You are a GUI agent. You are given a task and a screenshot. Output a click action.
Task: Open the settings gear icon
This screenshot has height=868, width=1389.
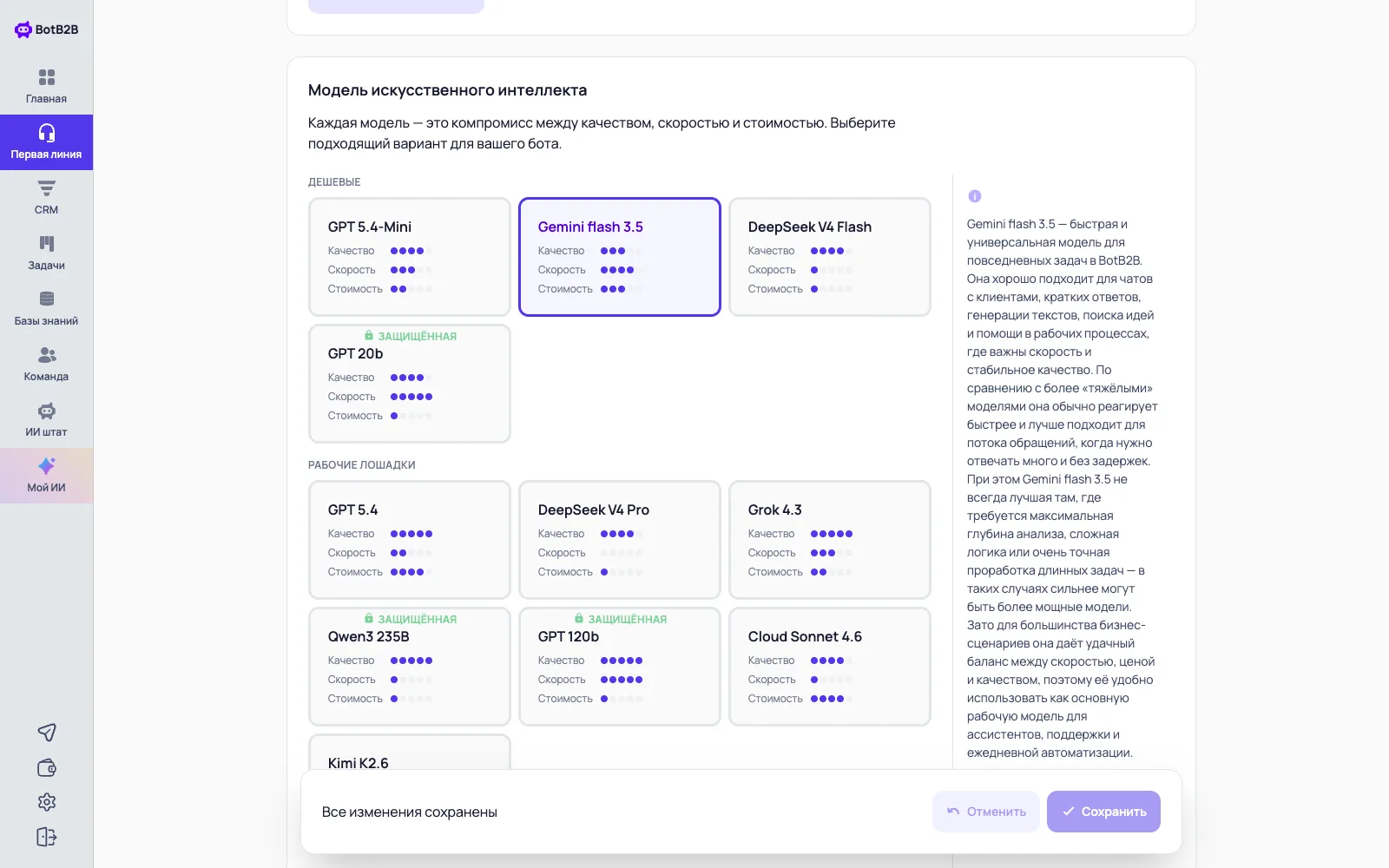point(47,802)
